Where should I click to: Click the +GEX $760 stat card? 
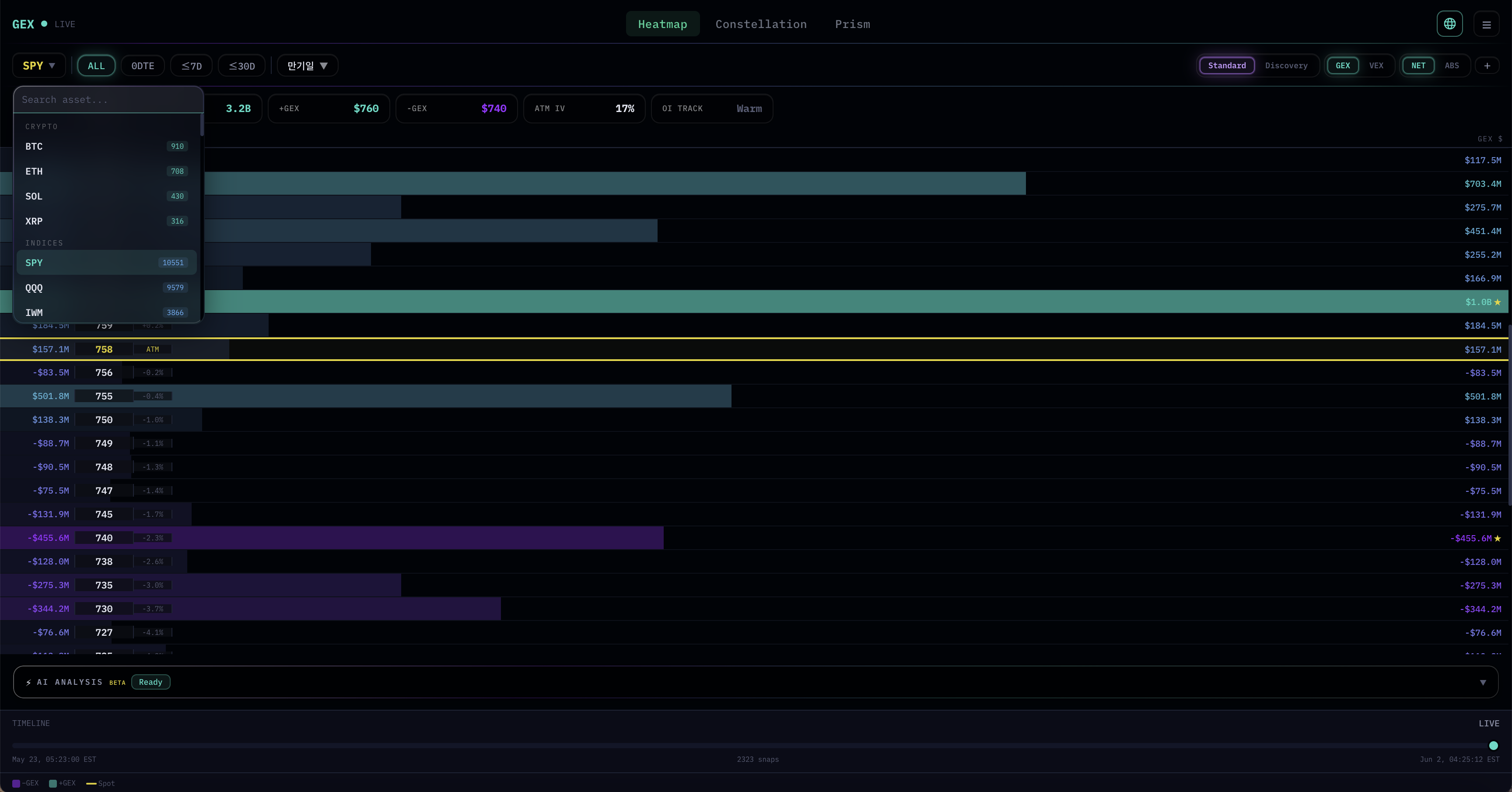click(329, 109)
